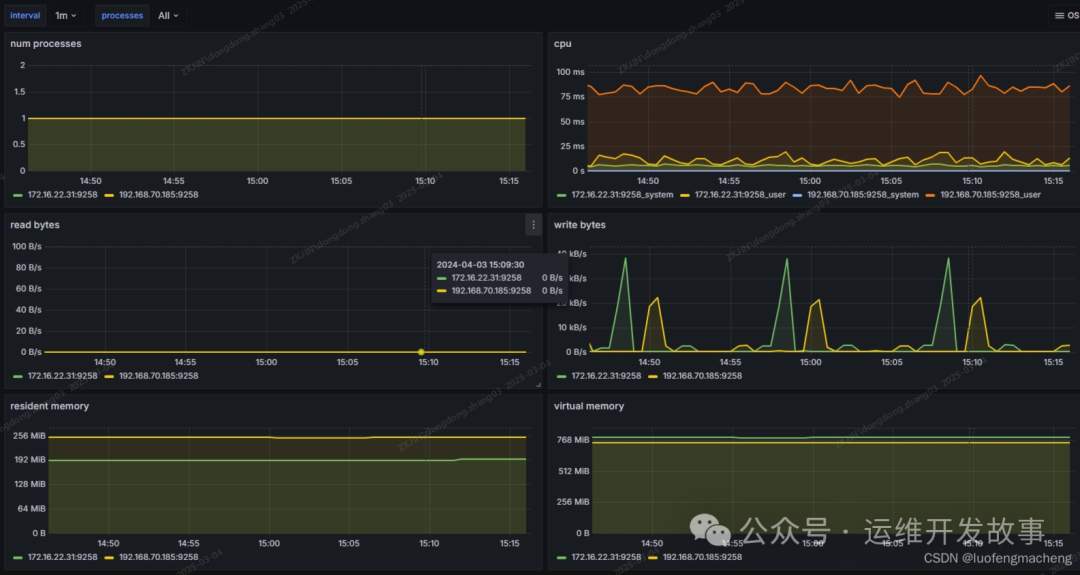Toggle 192.168.70.185:9258_user series in cpu legend

click(990, 195)
